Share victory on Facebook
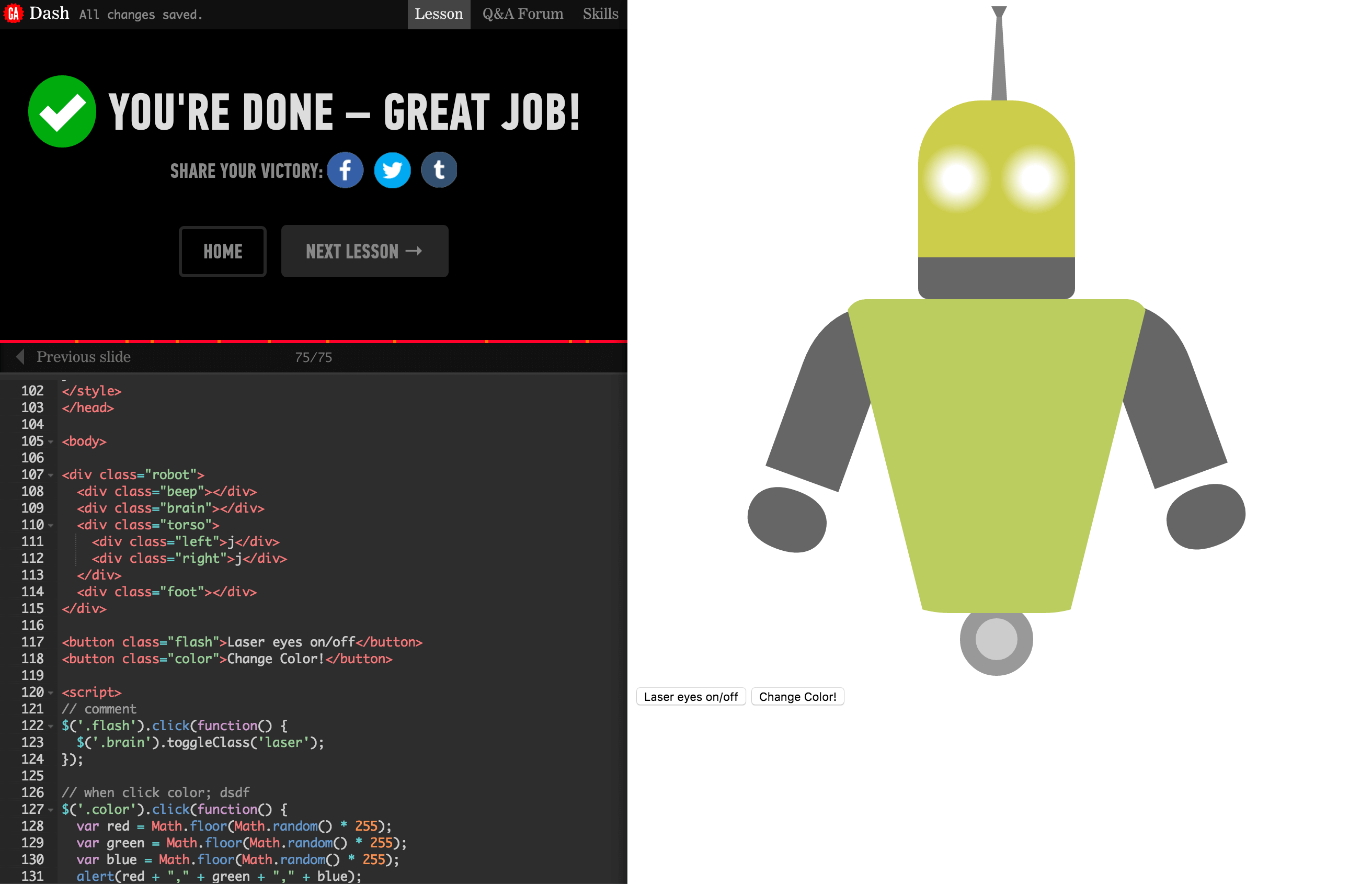The height and width of the screenshot is (884, 1372). click(345, 170)
